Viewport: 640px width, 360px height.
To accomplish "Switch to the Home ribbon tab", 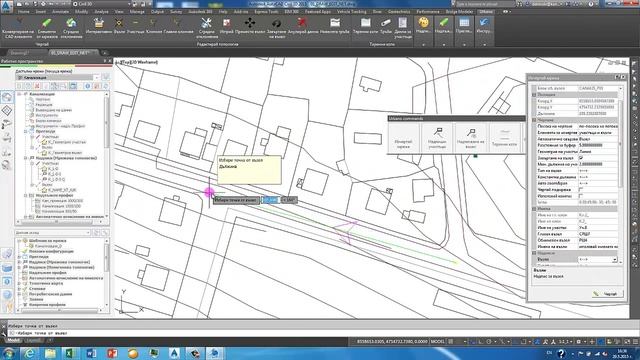I will tap(24, 12).
